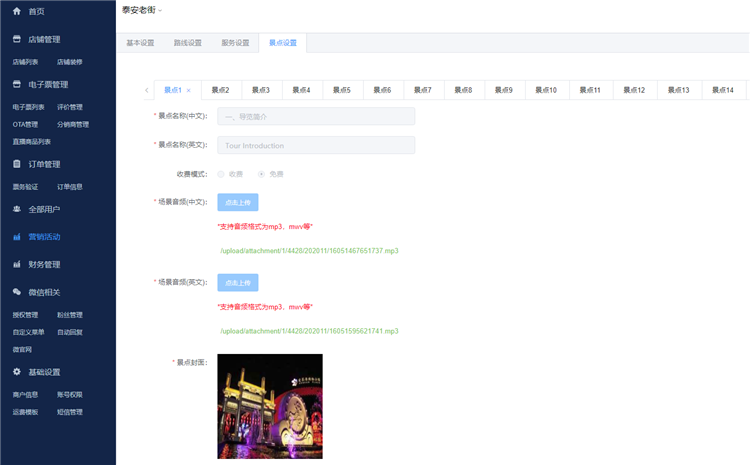The image size is (750, 465).
Task: Open 授权管理 in the sidebar
Action: pyautogui.click(x=25, y=315)
